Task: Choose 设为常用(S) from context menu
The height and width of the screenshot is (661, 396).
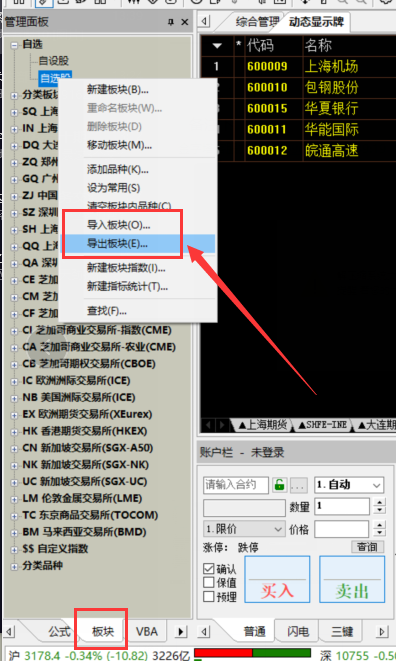Action: click(x=113, y=188)
